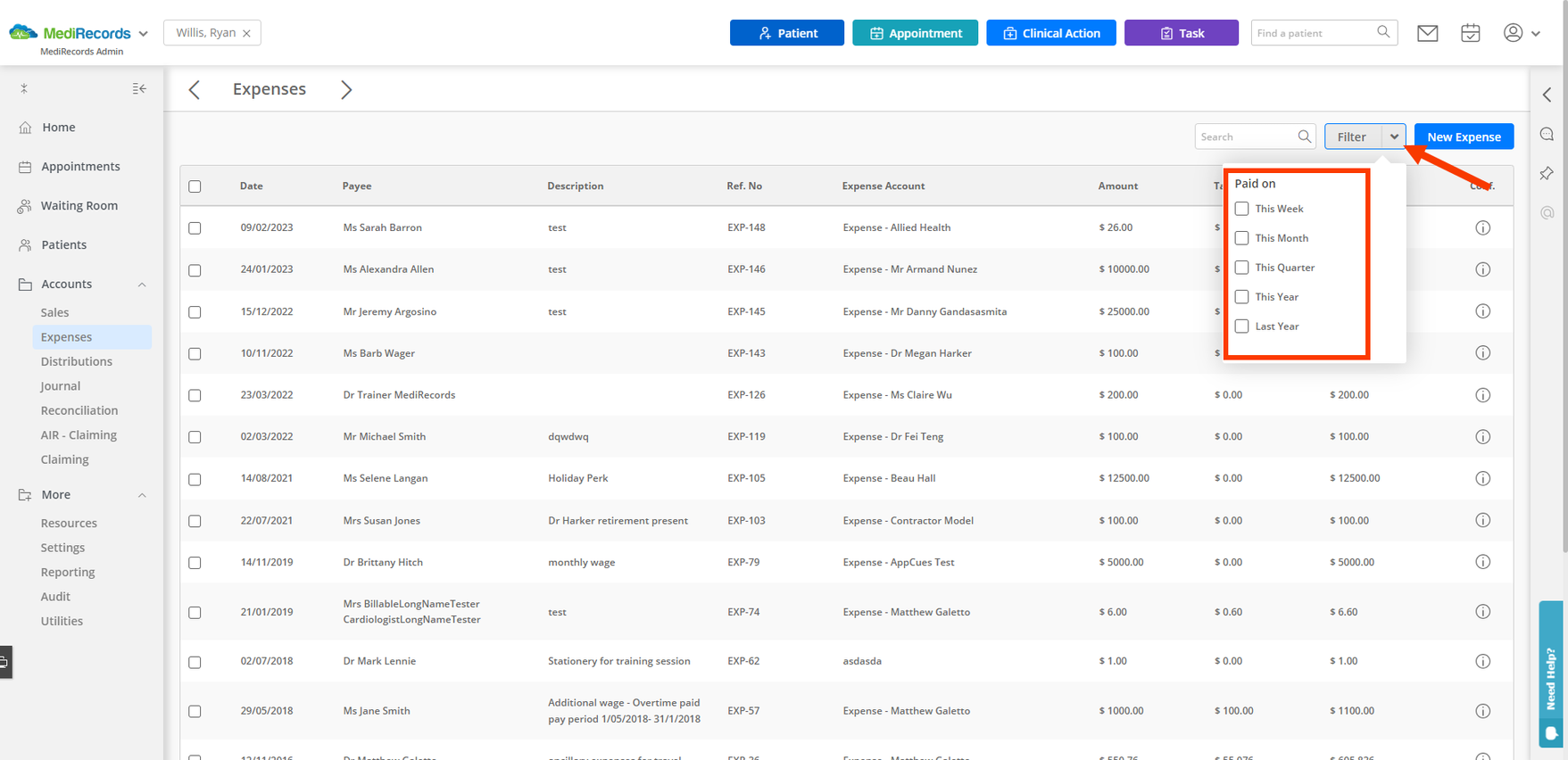Open info icon for EXP-79 row
The height and width of the screenshot is (760, 1568).
(1483, 562)
